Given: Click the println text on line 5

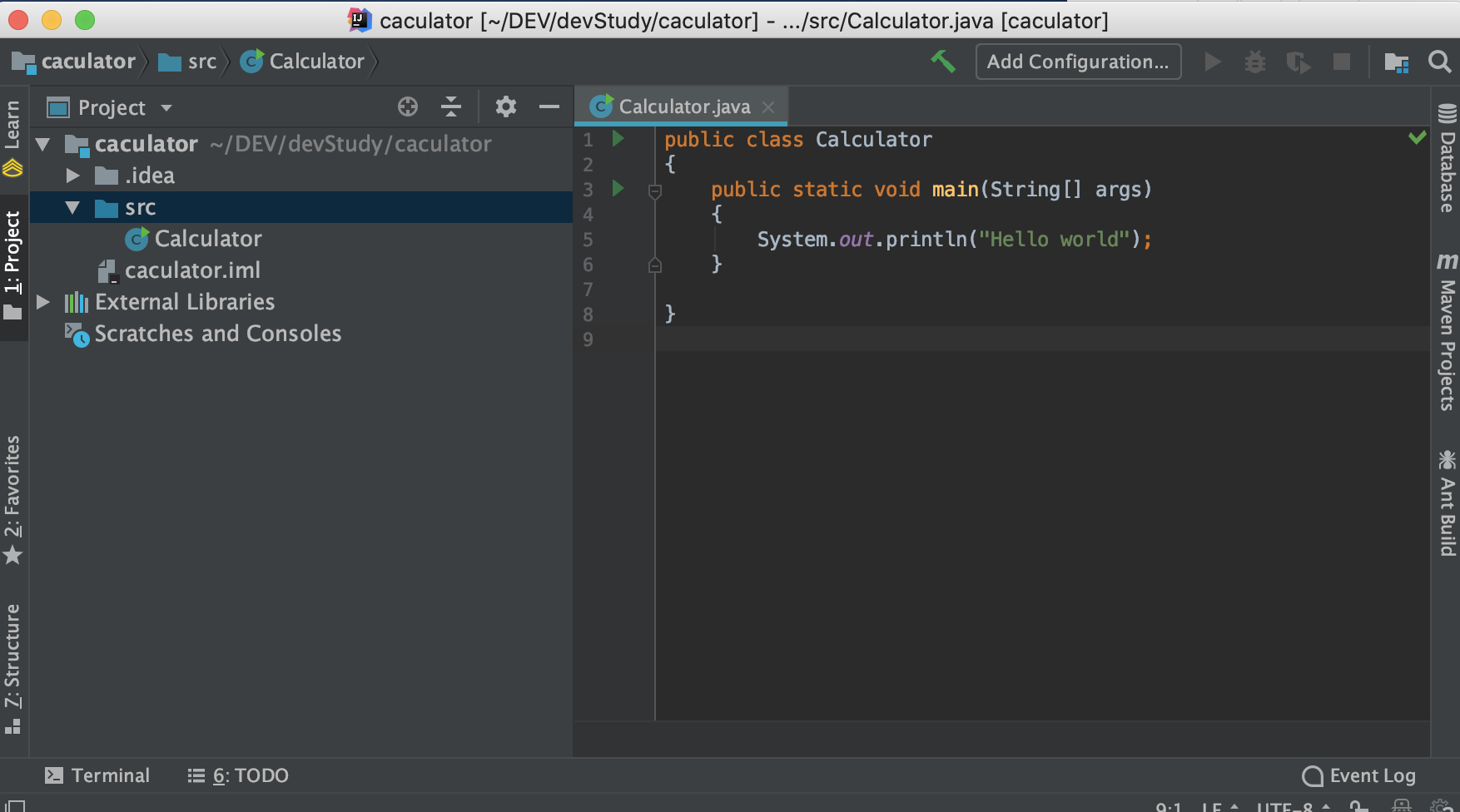Looking at the screenshot, I should pos(926,240).
